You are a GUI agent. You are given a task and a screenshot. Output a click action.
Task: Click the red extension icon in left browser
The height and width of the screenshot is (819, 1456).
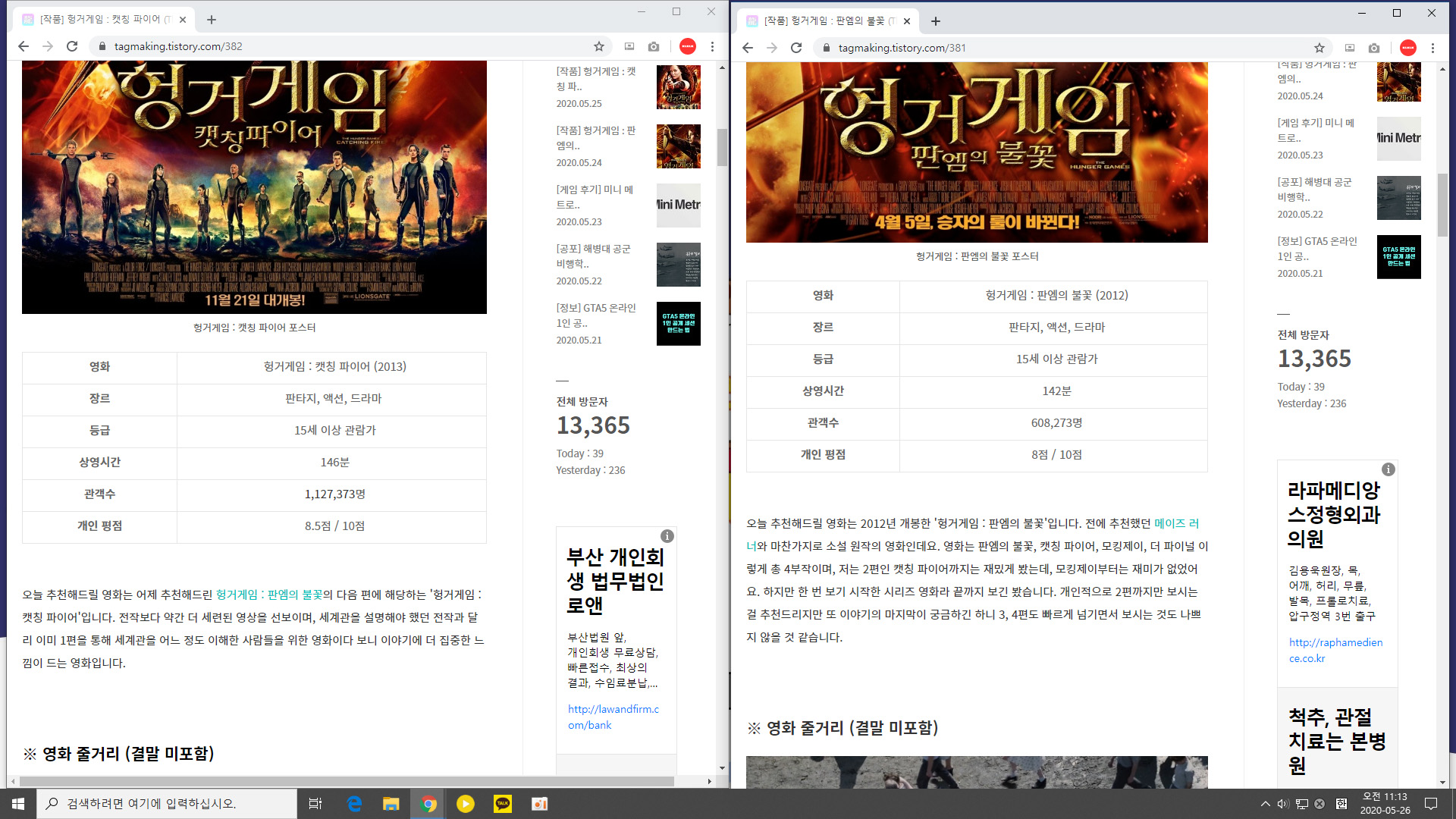click(687, 46)
